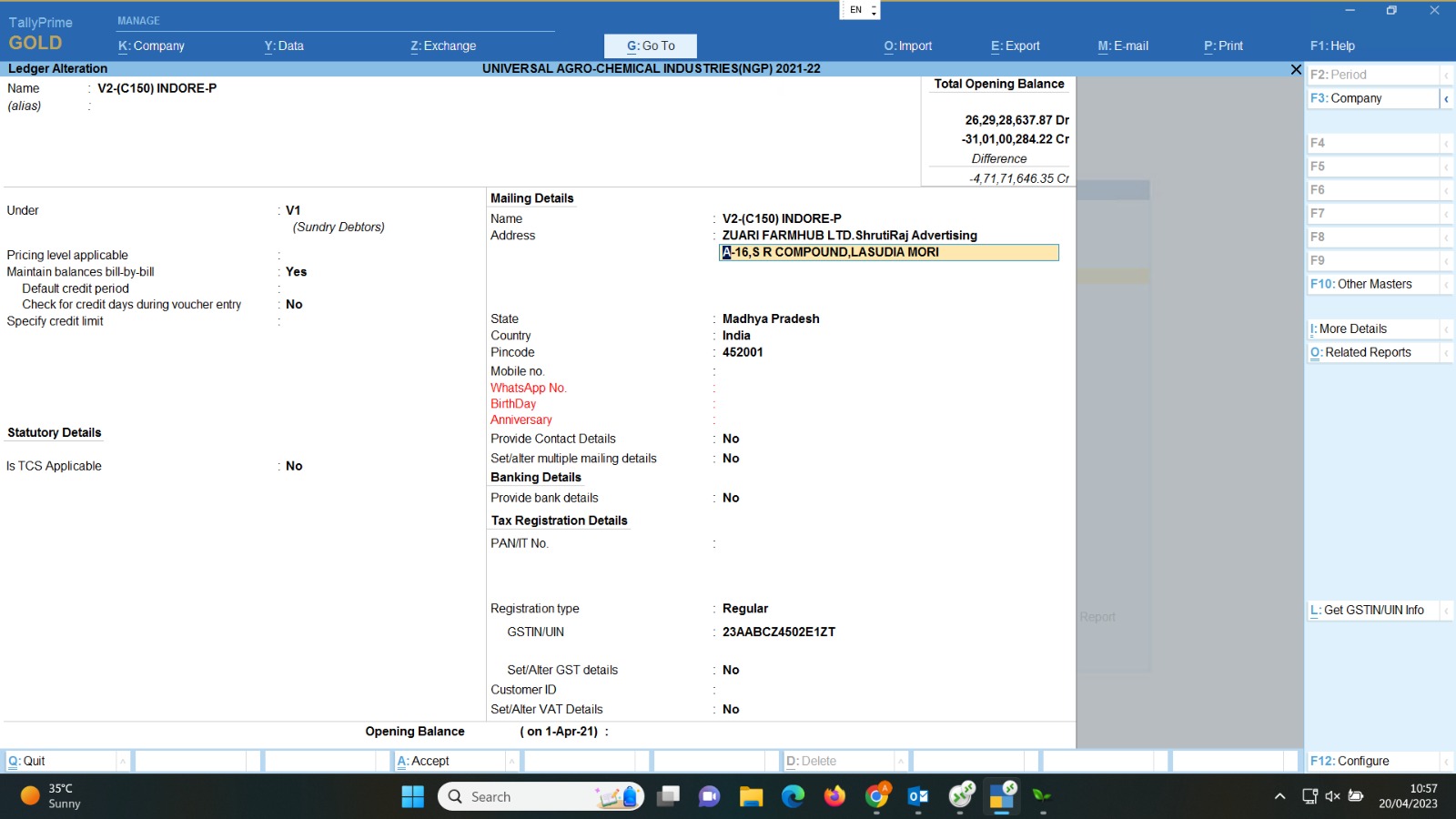1456x819 pixels.
Task: Open Firefox browser from the taskbar
Action: (x=834, y=797)
